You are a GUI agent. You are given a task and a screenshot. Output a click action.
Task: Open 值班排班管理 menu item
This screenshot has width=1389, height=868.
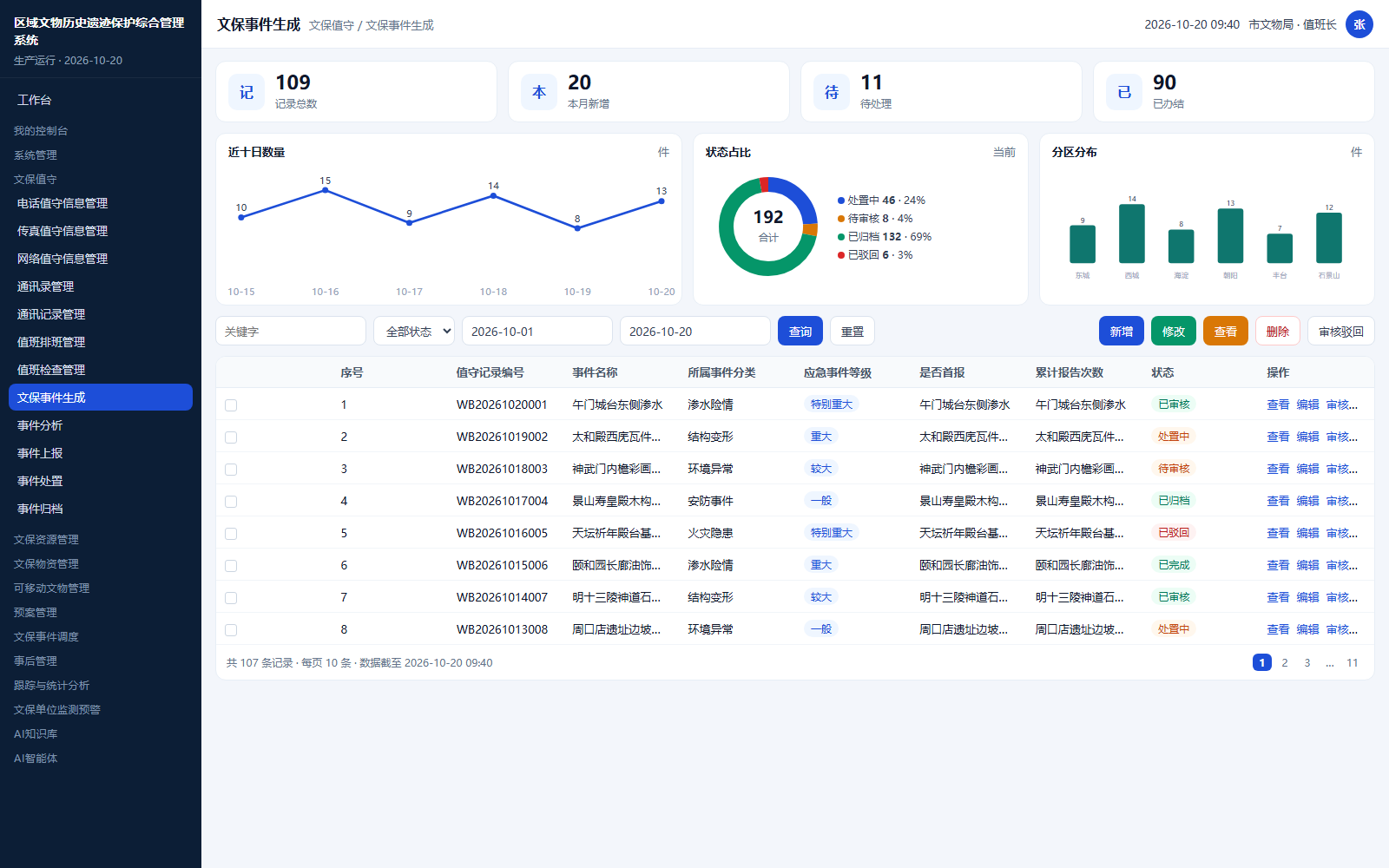coord(101,342)
